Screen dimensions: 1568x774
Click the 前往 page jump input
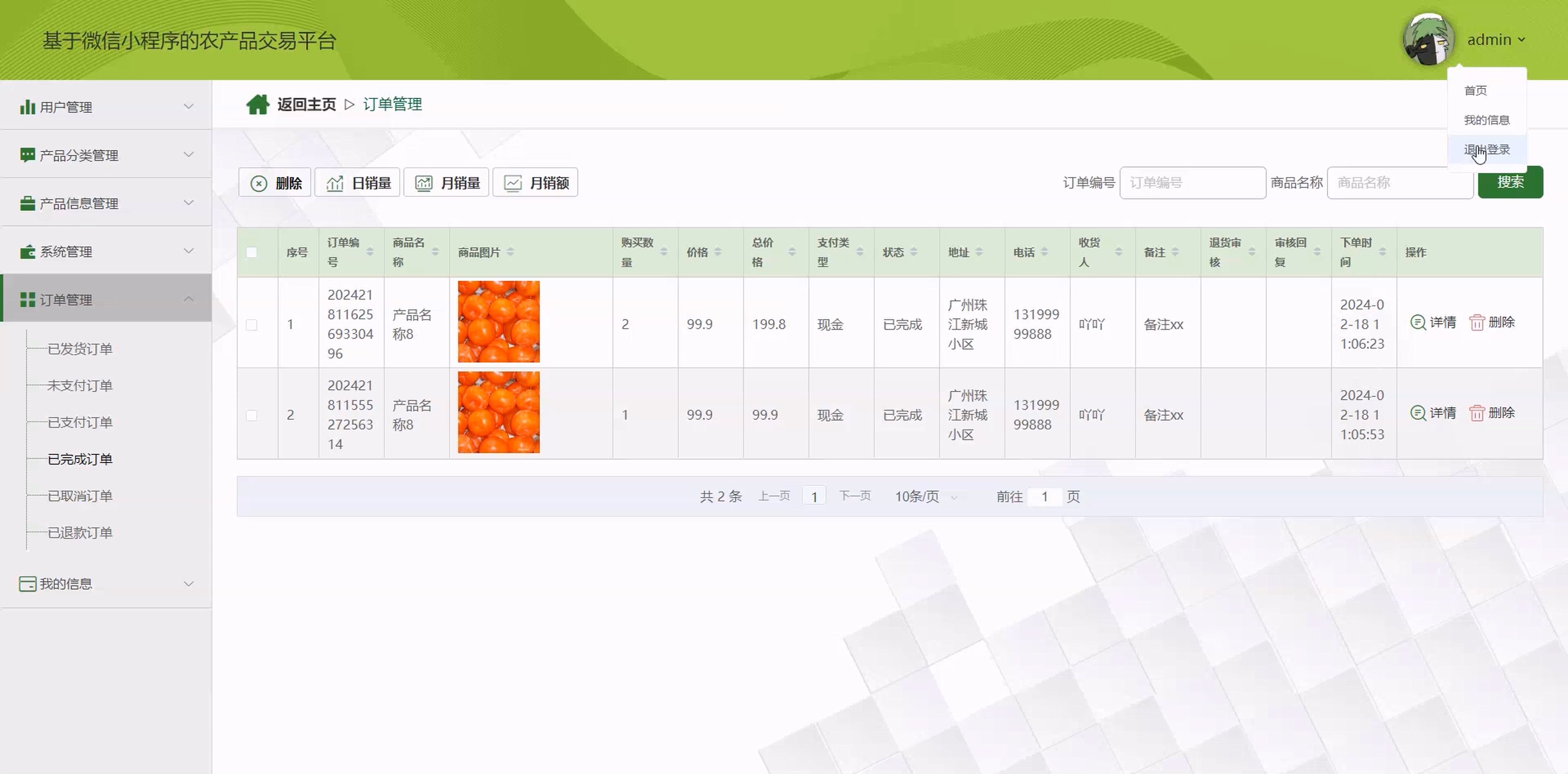click(1045, 496)
